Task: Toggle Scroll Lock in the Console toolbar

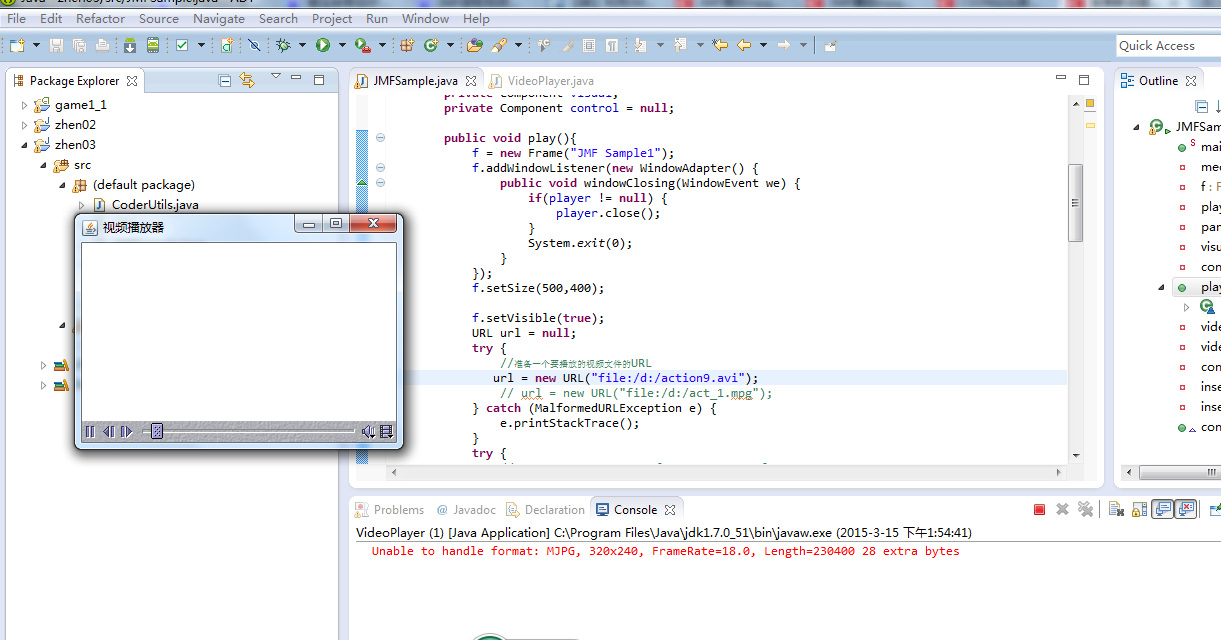Action: (1139, 510)
